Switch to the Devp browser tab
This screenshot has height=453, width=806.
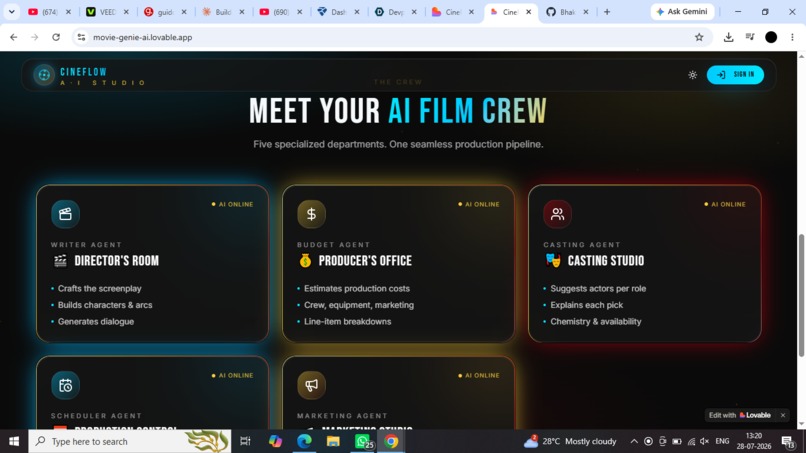pyautogui.click(x=395, y=12)
